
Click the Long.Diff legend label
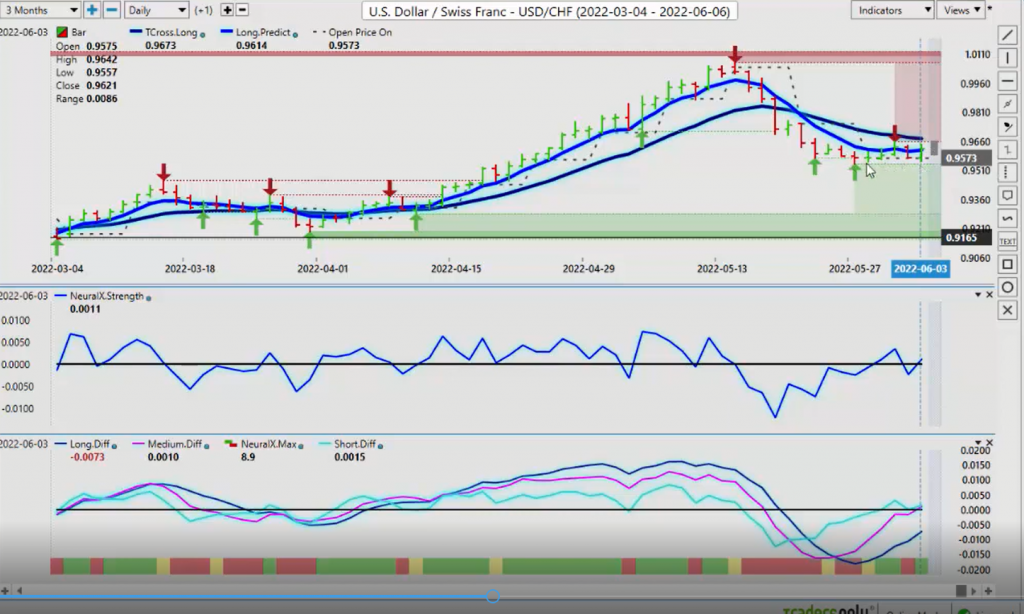point(89,444)
